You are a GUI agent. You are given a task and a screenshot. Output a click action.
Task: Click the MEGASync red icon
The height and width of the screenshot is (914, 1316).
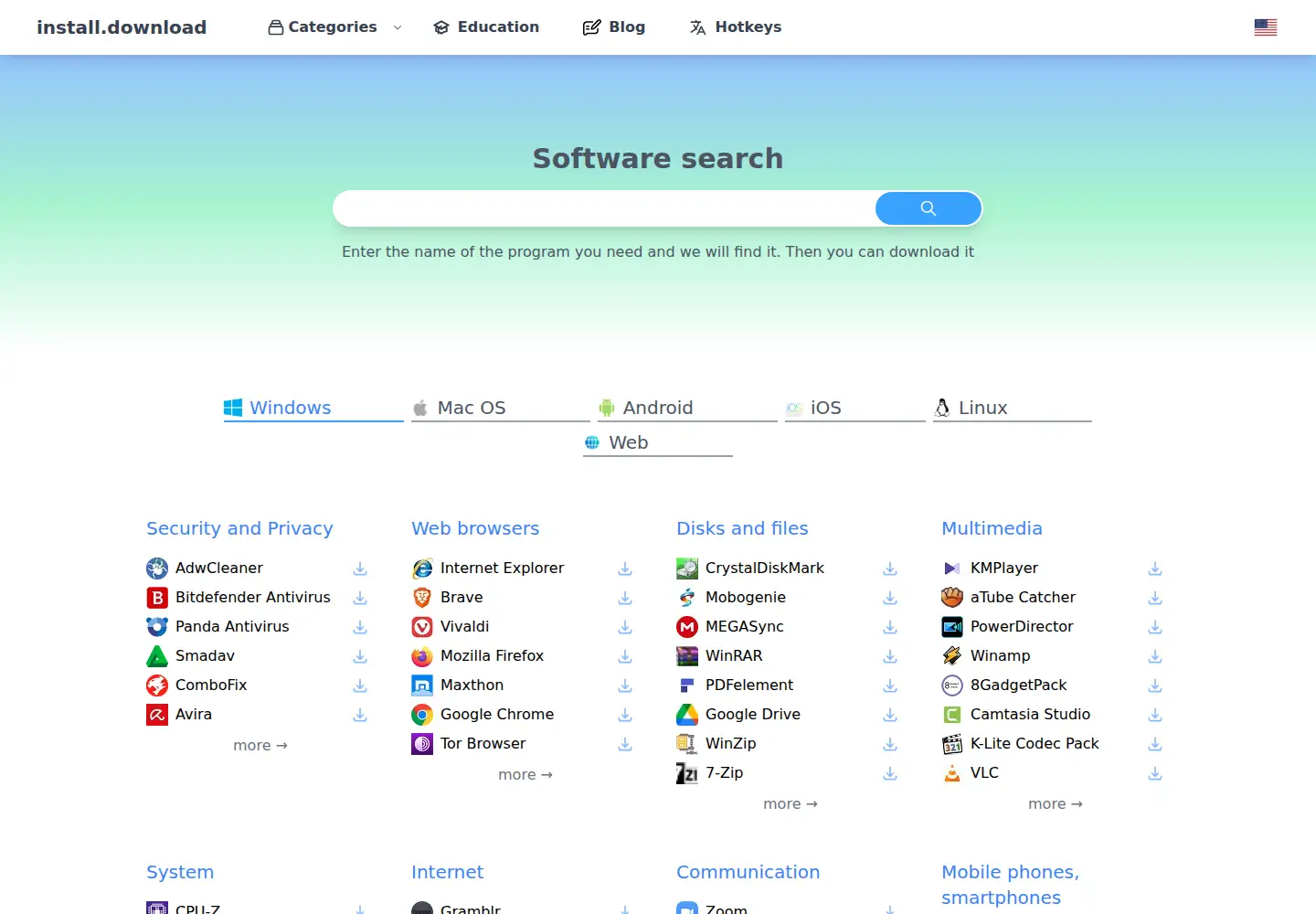coord(687,627)
